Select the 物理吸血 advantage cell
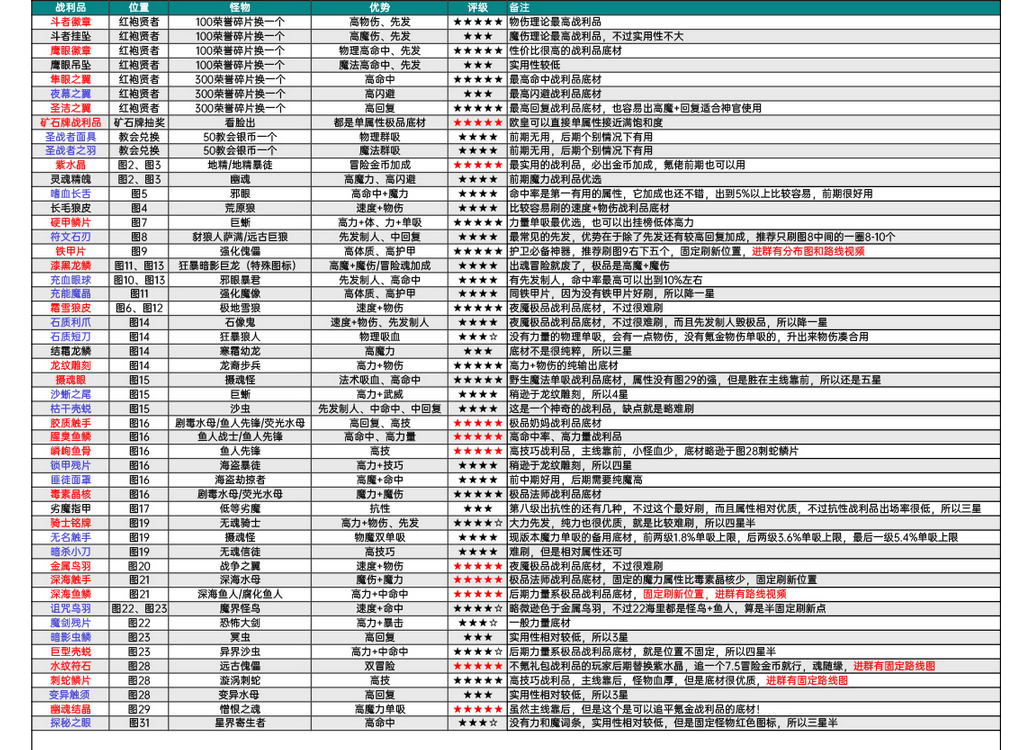 (x=380, y=337)
